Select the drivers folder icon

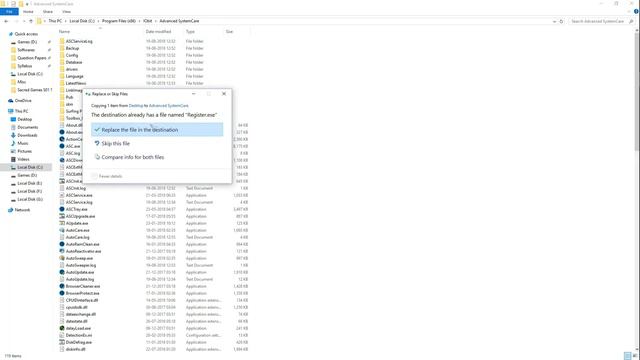62,69
